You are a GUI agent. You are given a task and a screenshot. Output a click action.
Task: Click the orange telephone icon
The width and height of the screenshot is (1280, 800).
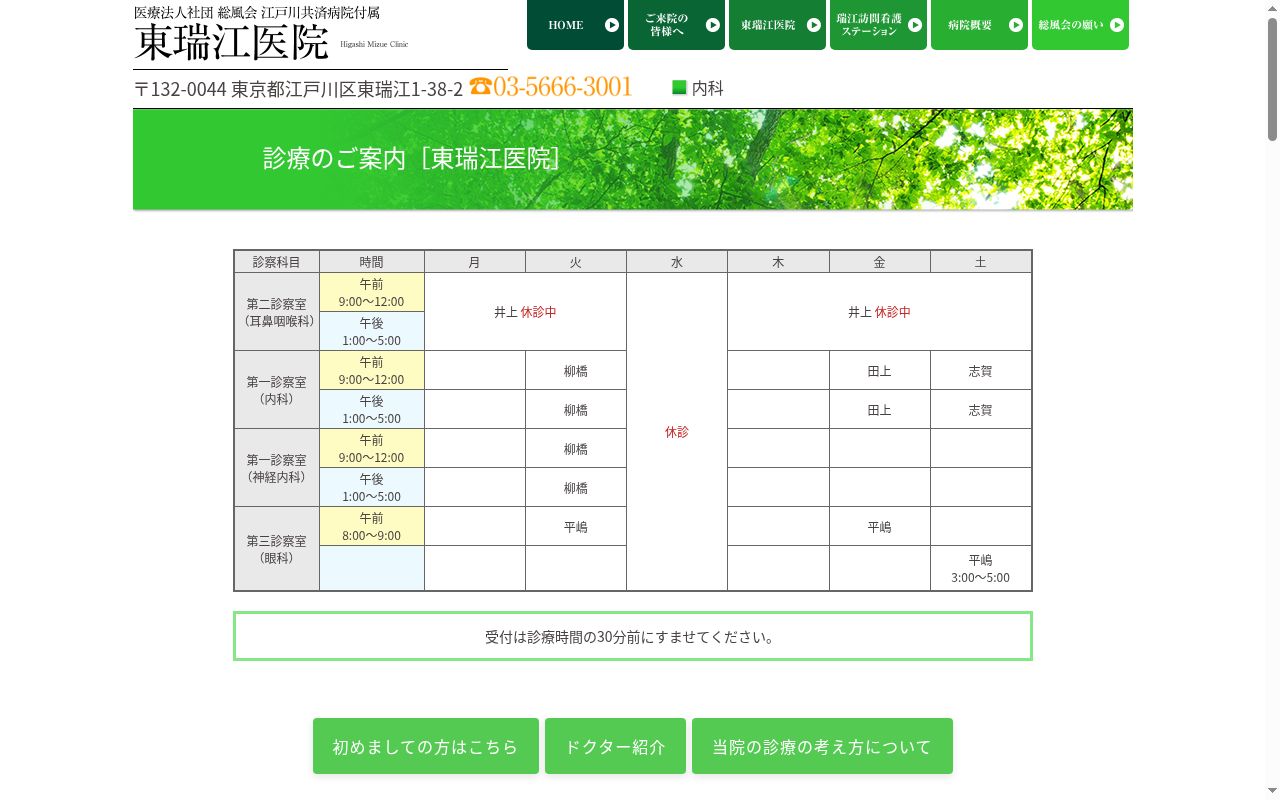tap(480, 86)
